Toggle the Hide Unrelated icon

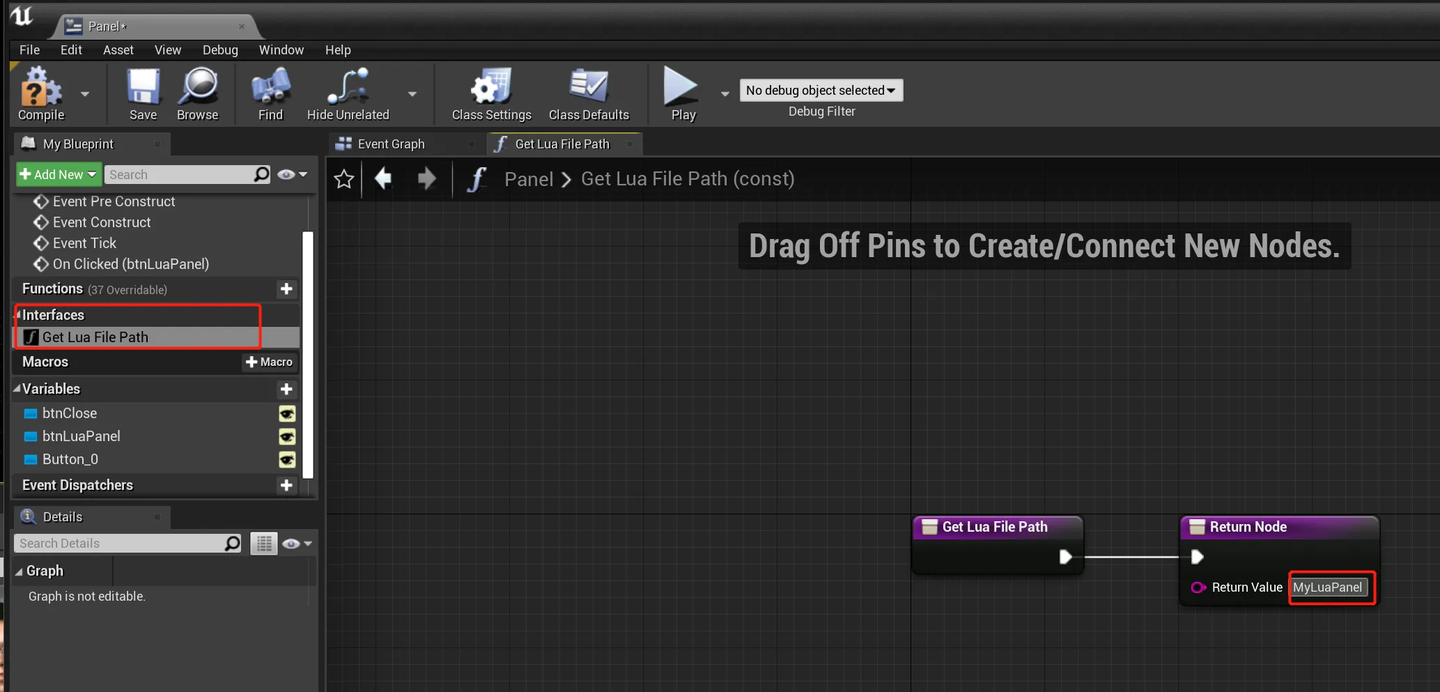click(x=348, y=87)
